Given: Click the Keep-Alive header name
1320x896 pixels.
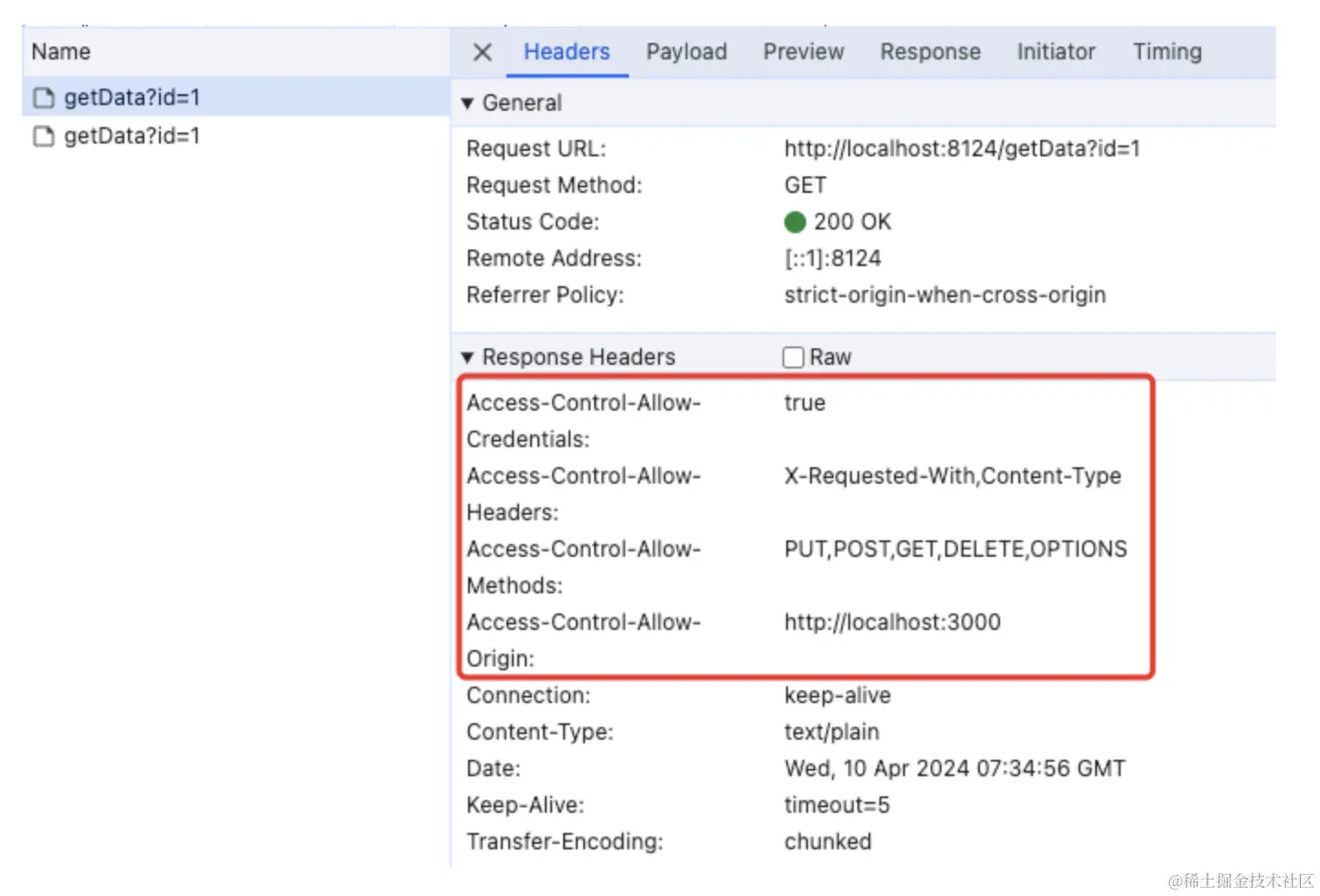Looking at the screenshot, I should pyautogui.click(x=526, y=805).
